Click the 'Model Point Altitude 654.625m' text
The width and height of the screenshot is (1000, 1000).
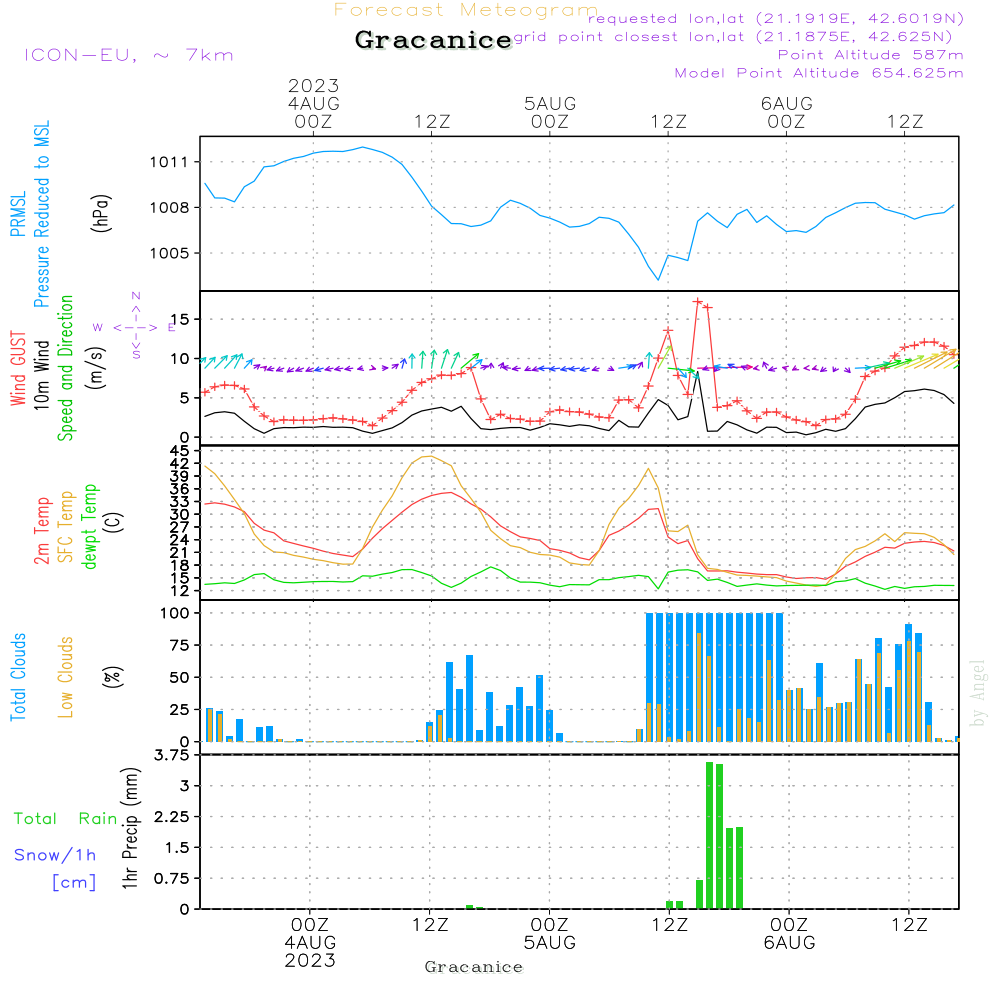coord(819,73)
